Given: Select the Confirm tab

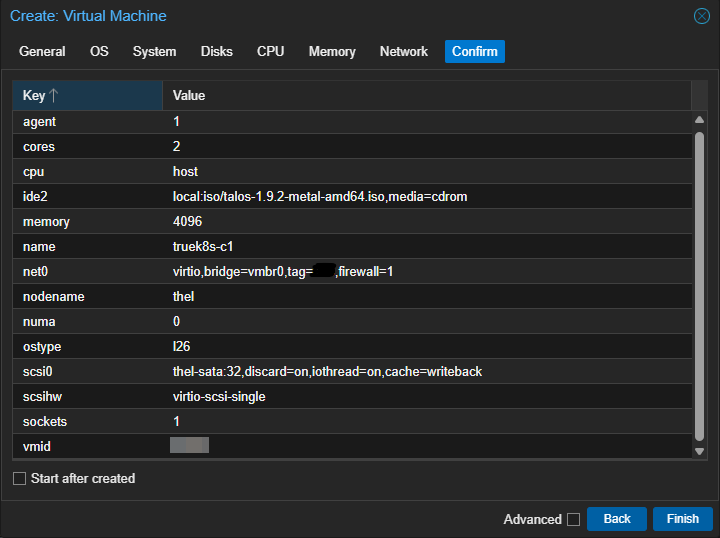Looking at the screenshot, I should (x=475, y=52).
